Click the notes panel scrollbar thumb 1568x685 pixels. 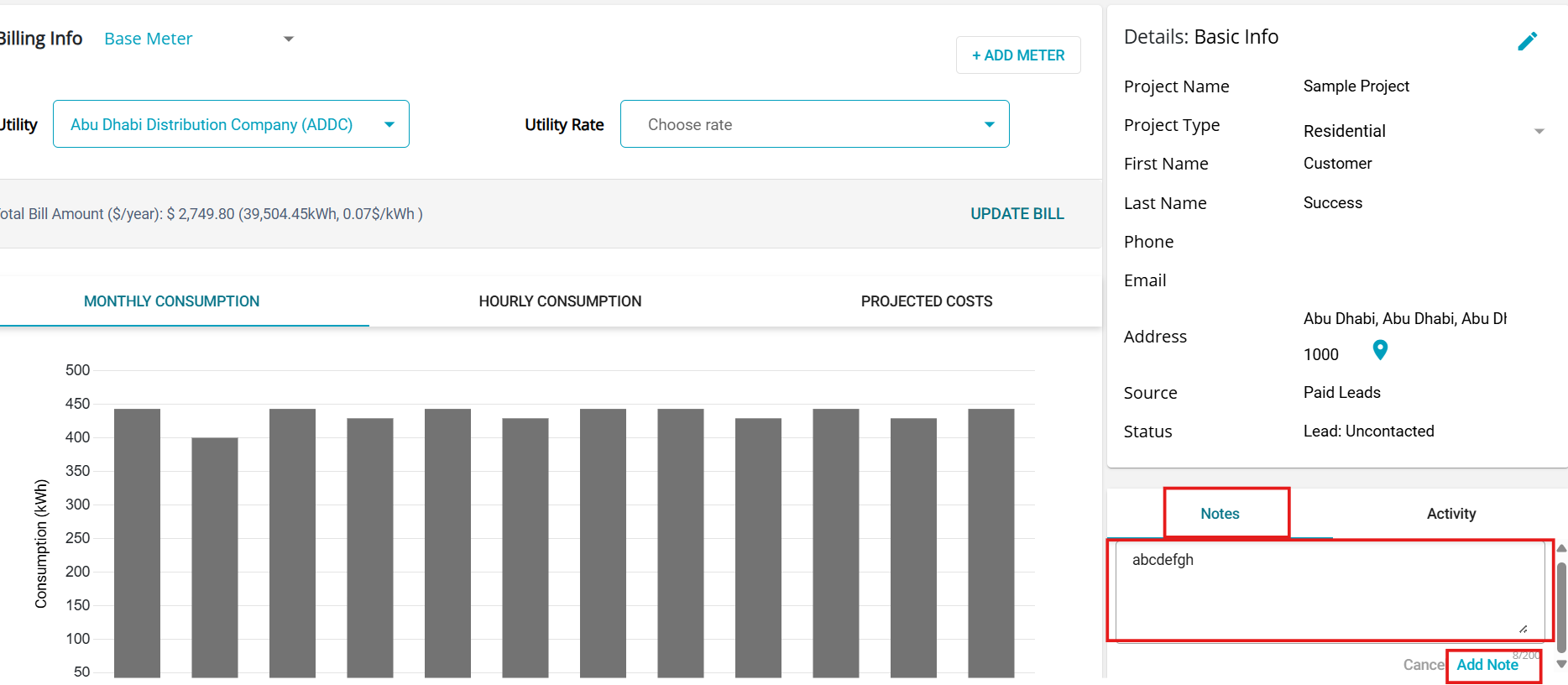pos(1561,604)
